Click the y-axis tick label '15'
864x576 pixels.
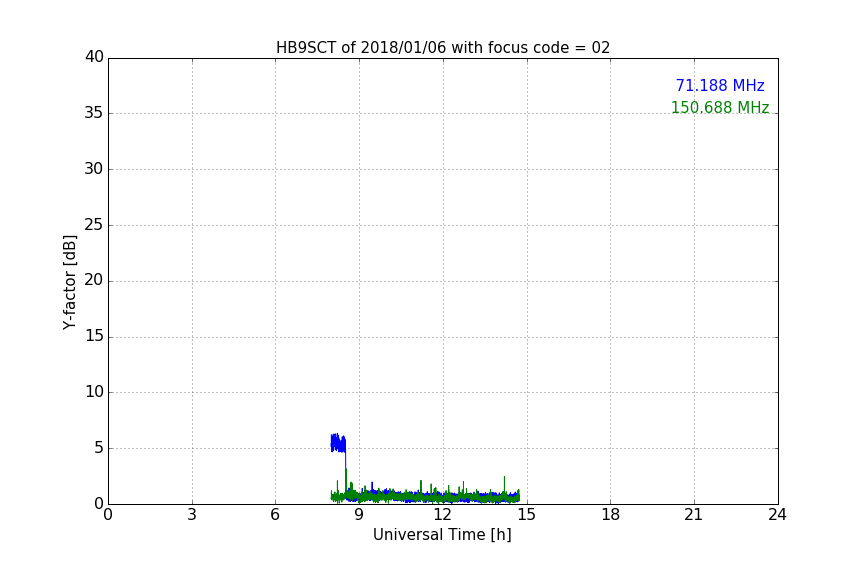coord(94,336)
